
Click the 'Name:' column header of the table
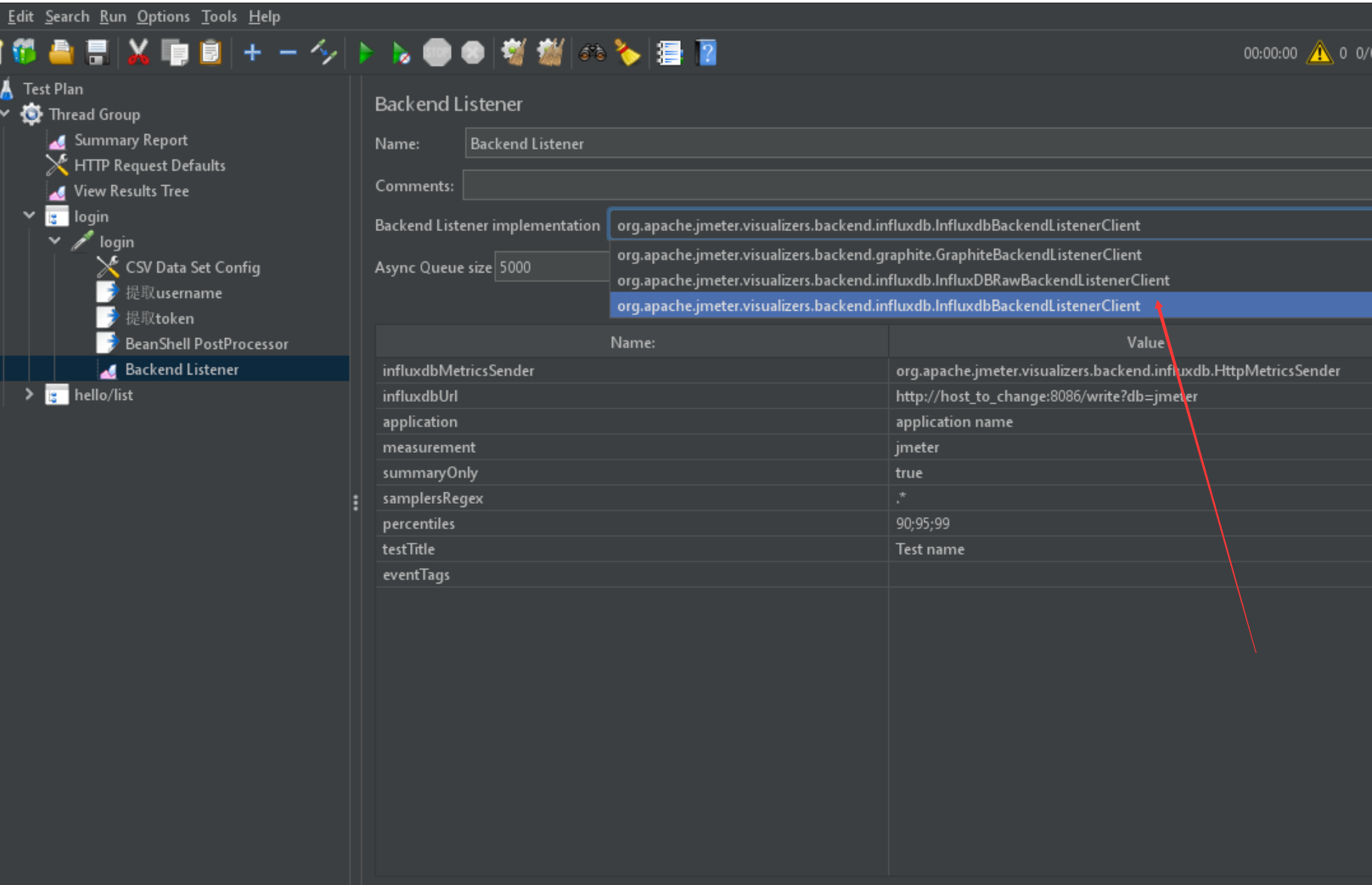tap(632, 342)
